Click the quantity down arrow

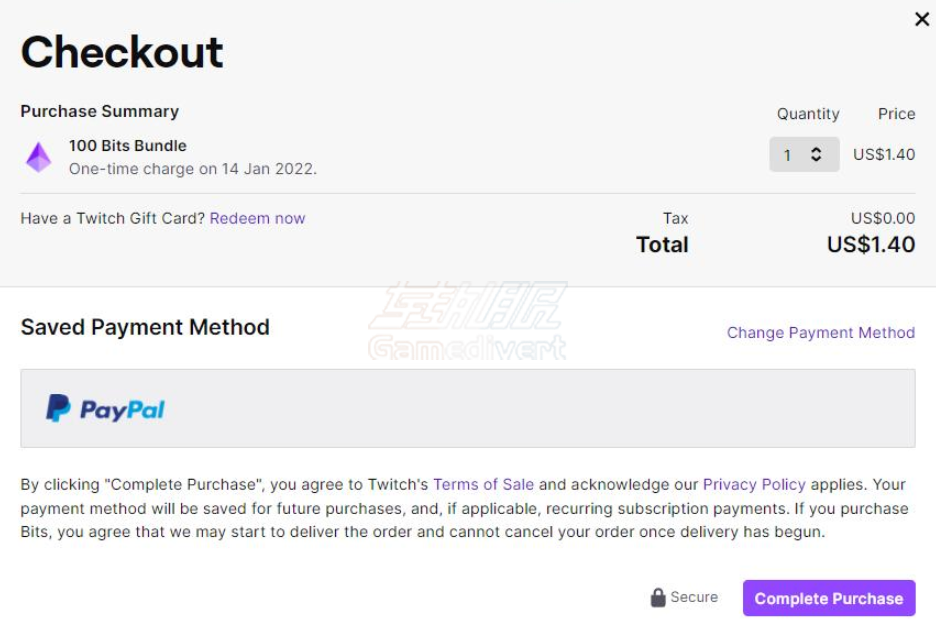818,159
